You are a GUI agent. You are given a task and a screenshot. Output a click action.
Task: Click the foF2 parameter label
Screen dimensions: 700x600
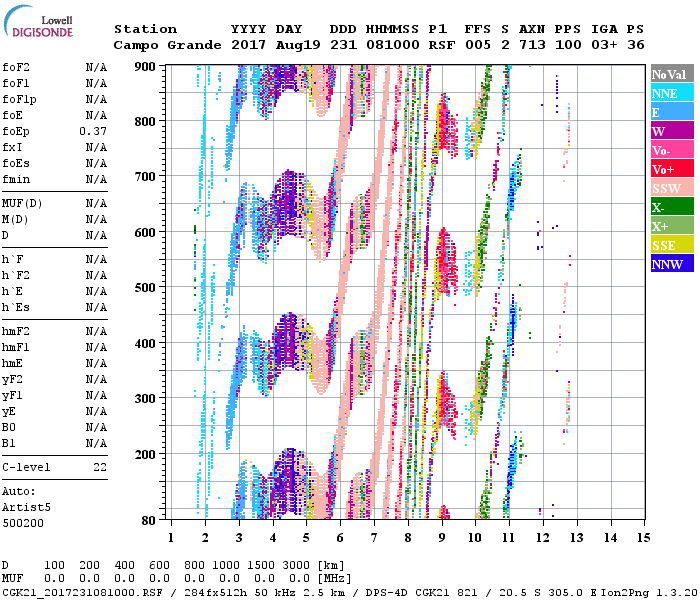click(x=16, y=67)
